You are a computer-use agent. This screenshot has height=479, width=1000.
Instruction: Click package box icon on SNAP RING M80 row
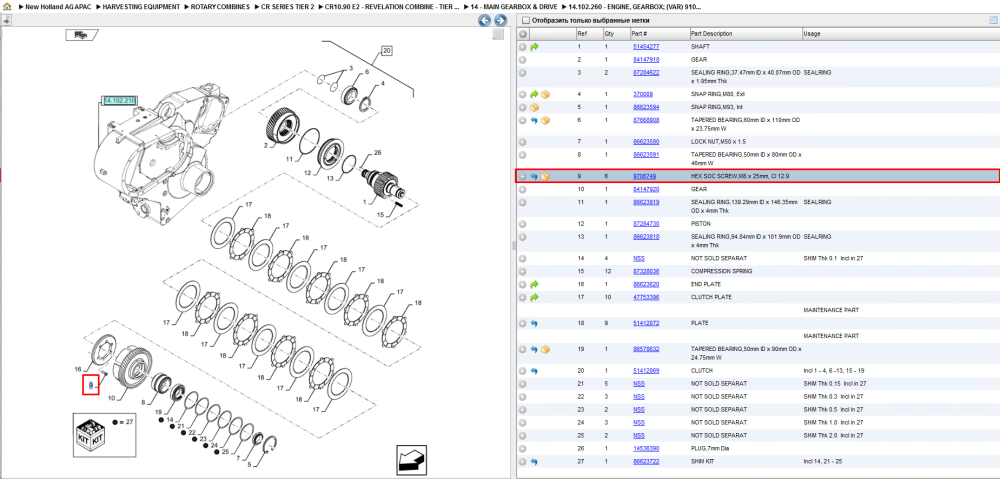coord(545,94)
